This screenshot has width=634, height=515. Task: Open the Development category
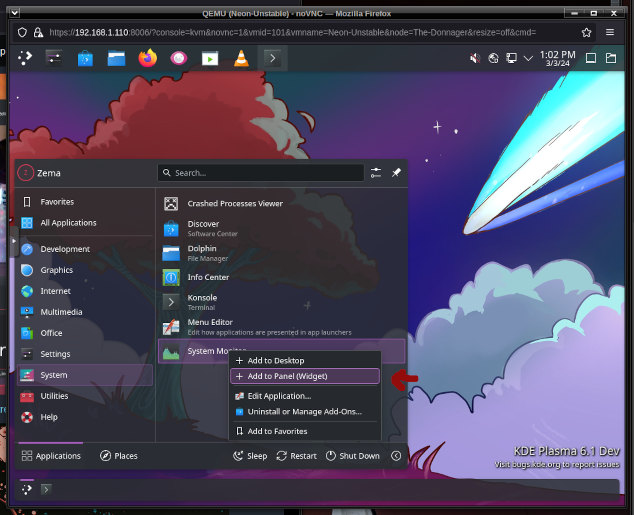pos(85,249)
